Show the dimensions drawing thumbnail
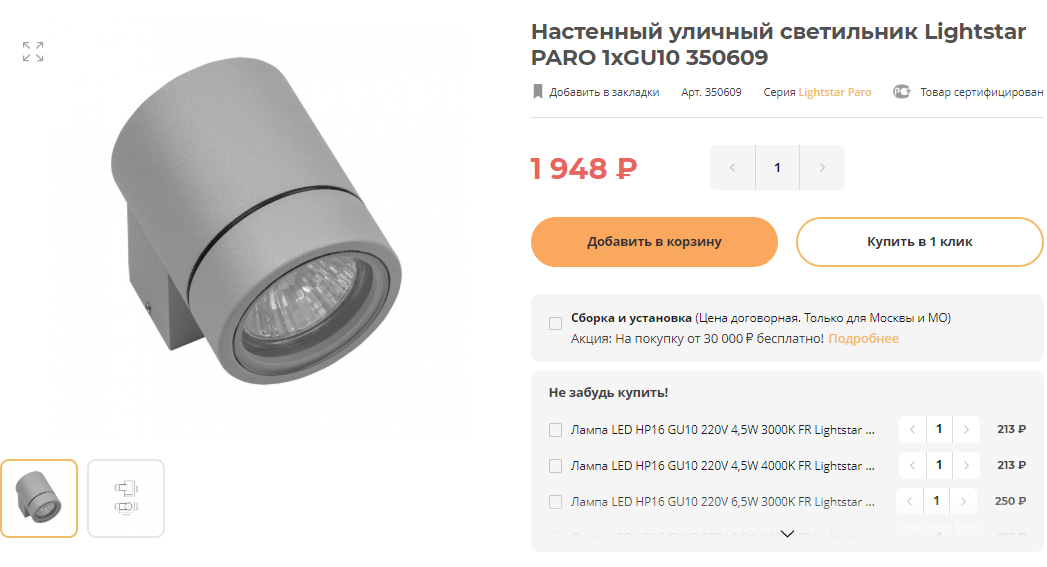The width and height of the screenshot is (1047, 567). click(x=126, y=498)
